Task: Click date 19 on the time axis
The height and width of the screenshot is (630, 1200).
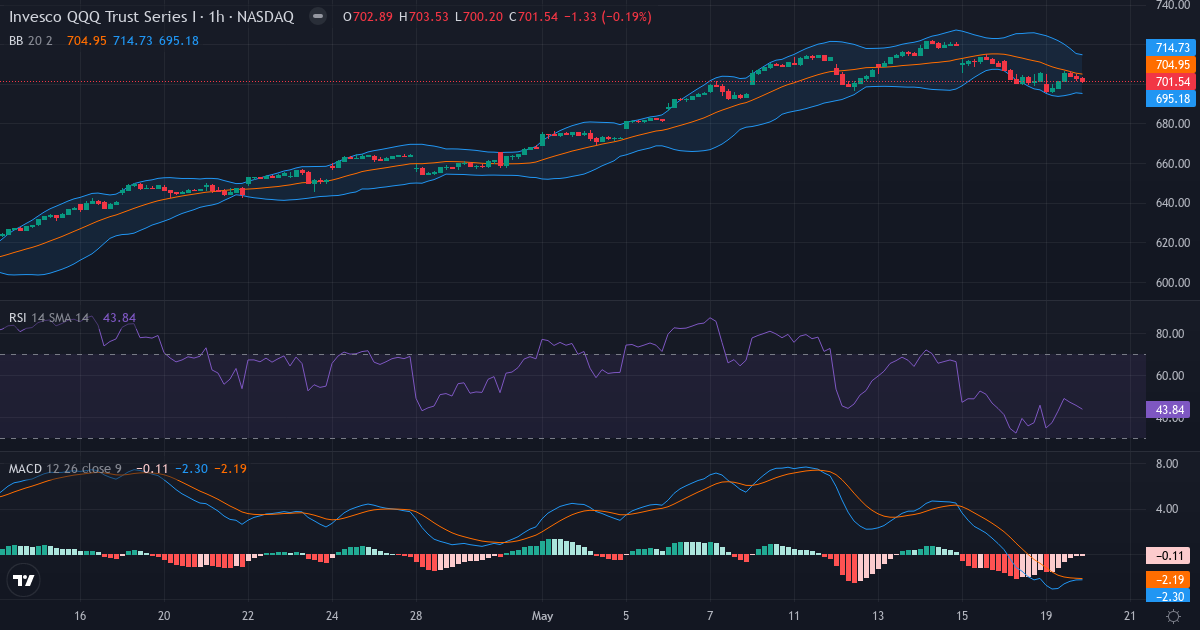Action: (1047, 616)
